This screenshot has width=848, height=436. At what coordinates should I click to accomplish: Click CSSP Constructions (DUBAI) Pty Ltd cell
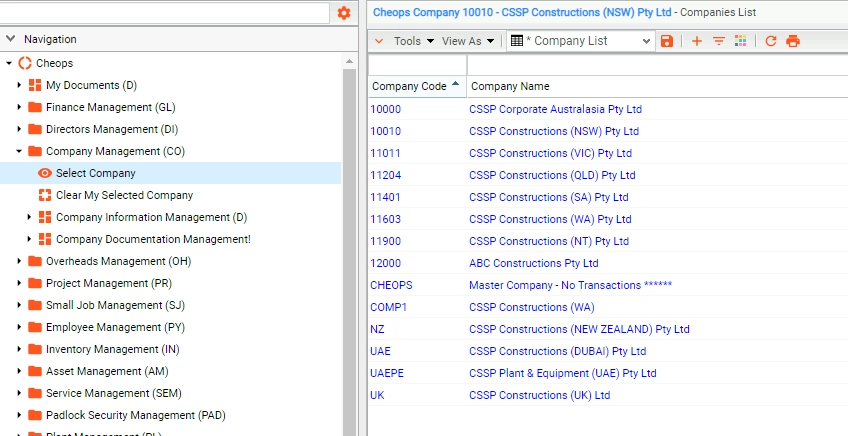(x=558, y=352)
